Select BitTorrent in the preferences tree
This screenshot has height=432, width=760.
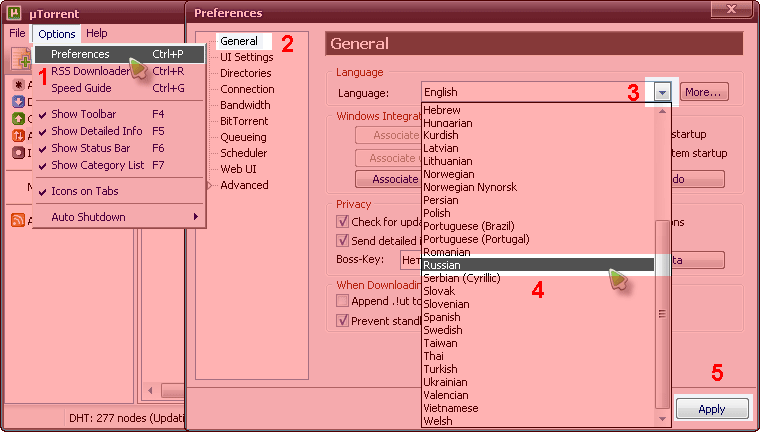244,121
